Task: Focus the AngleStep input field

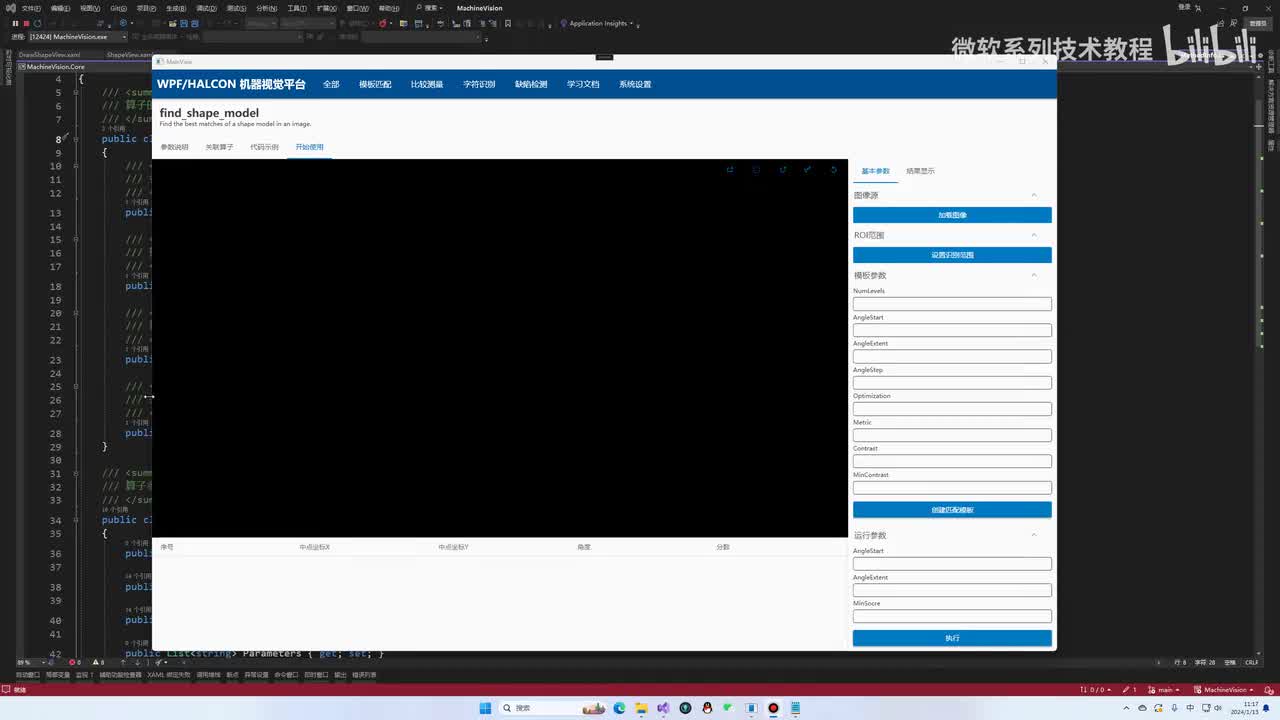Action: 952,383
